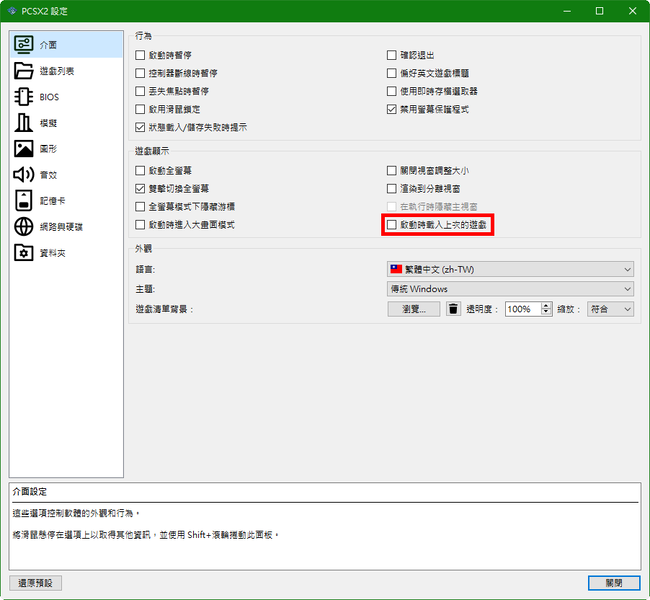The image size is (650, 600).
Task: Click the PCSX2 title bar logo icon
Action: point(12,11)
